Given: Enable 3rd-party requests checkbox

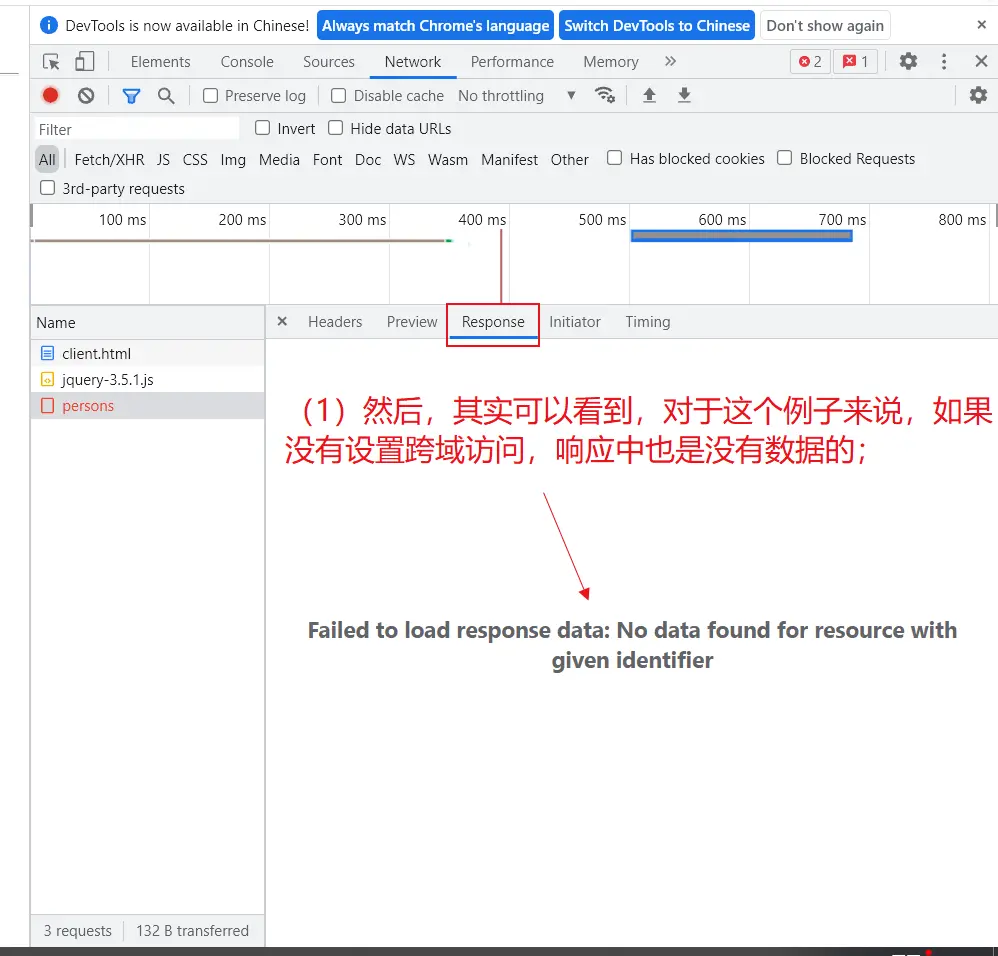Looking at the screenshot, I should click(x=47, y=188).
